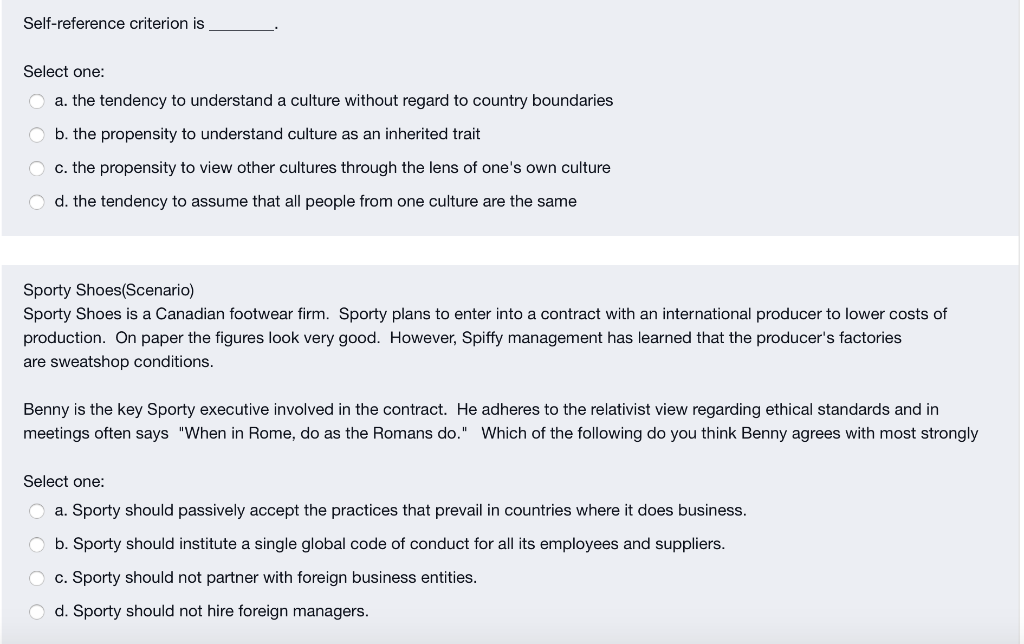Click the line 'are sweatshop conditions.'
Screen dimensions: 1024x644
pos(118,362)
